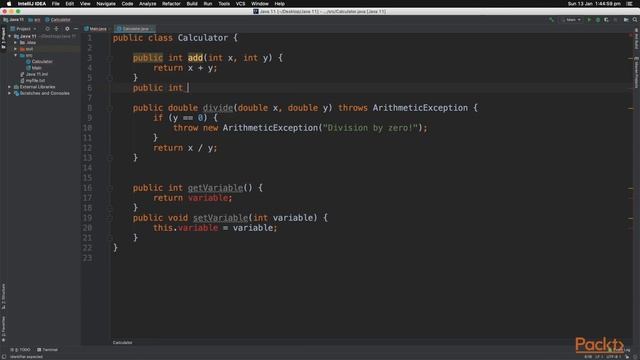Open the Refactor menu

tap(171, 4)
